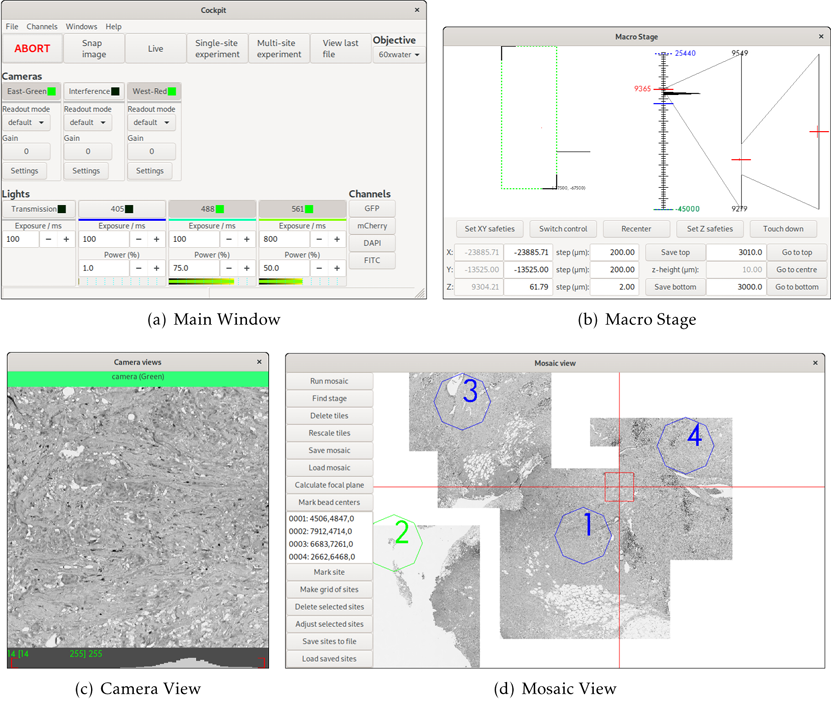Open Multi-site experiment
The image size is (831, 703).
point(279,48)
